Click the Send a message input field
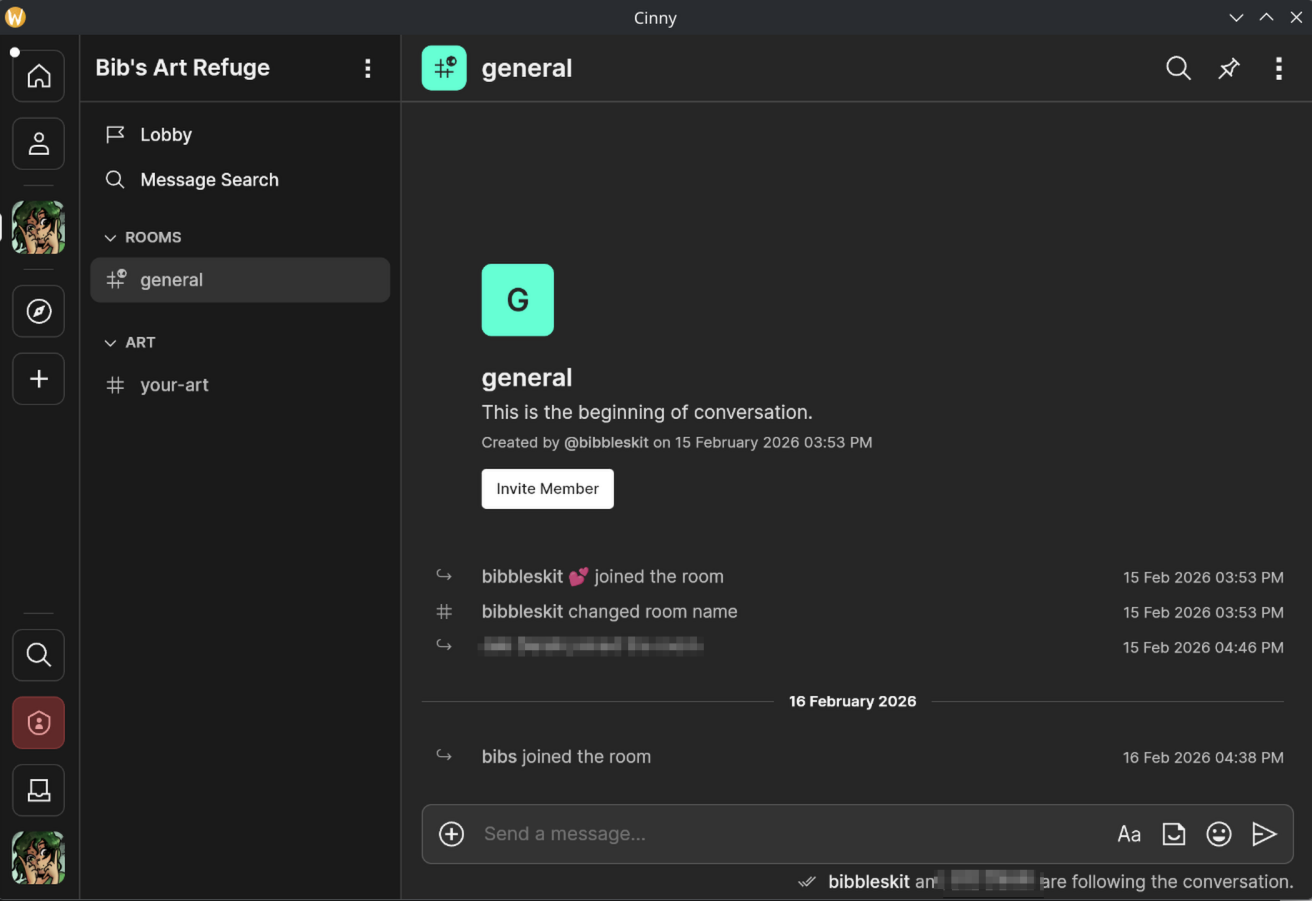Image resolution: width=1312 pixels, height=901 pixels. [x=780, y=834]
